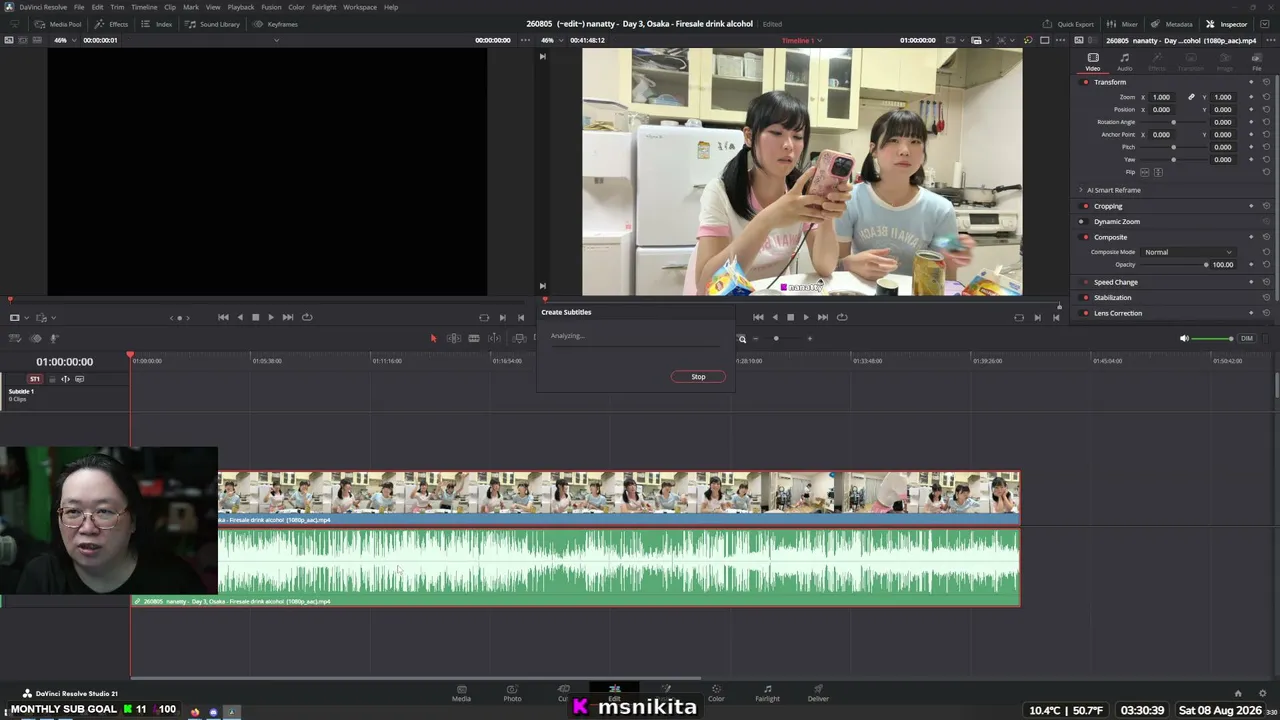This screenshot has width=1280, height=720.
Task: Add a keyframe for Transform
Action: click(x=1251, y=82)
